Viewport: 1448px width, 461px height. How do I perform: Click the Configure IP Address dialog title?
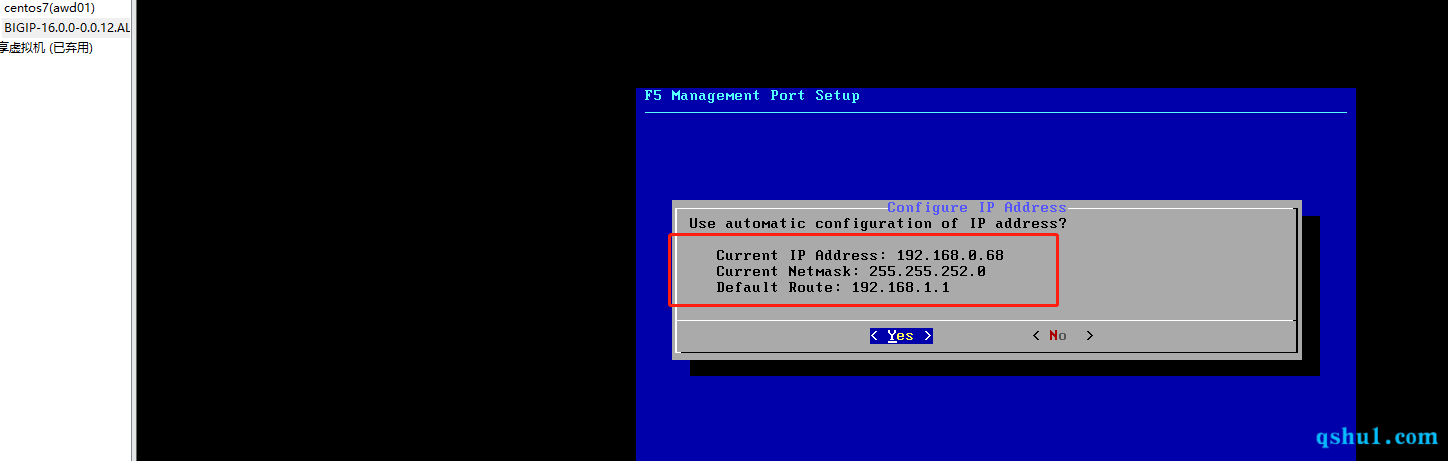tap(976, 207)
